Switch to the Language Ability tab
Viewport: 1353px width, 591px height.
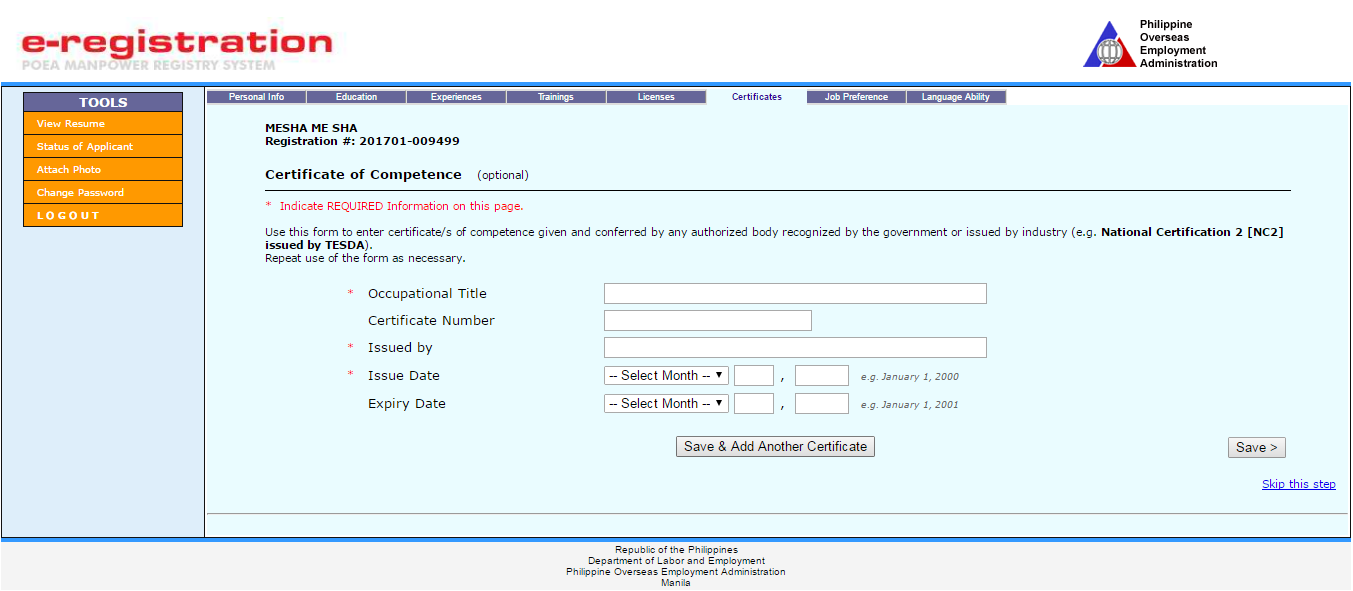[956, 96]
